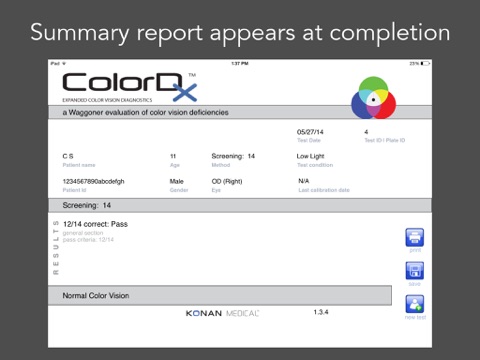
Task: Click the 'Low Light' test condition
Action: tap(310, 156)
